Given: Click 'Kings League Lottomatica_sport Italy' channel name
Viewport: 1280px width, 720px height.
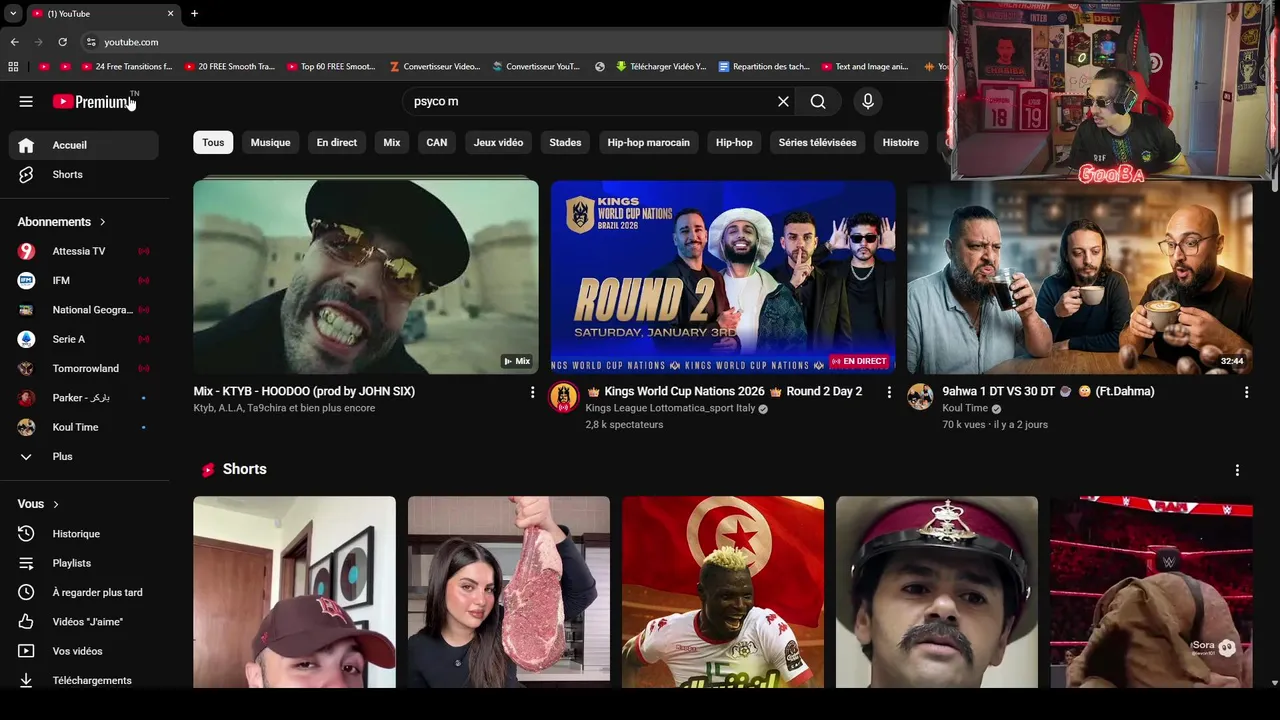Looking at the screenshot, I should point(670,408).
